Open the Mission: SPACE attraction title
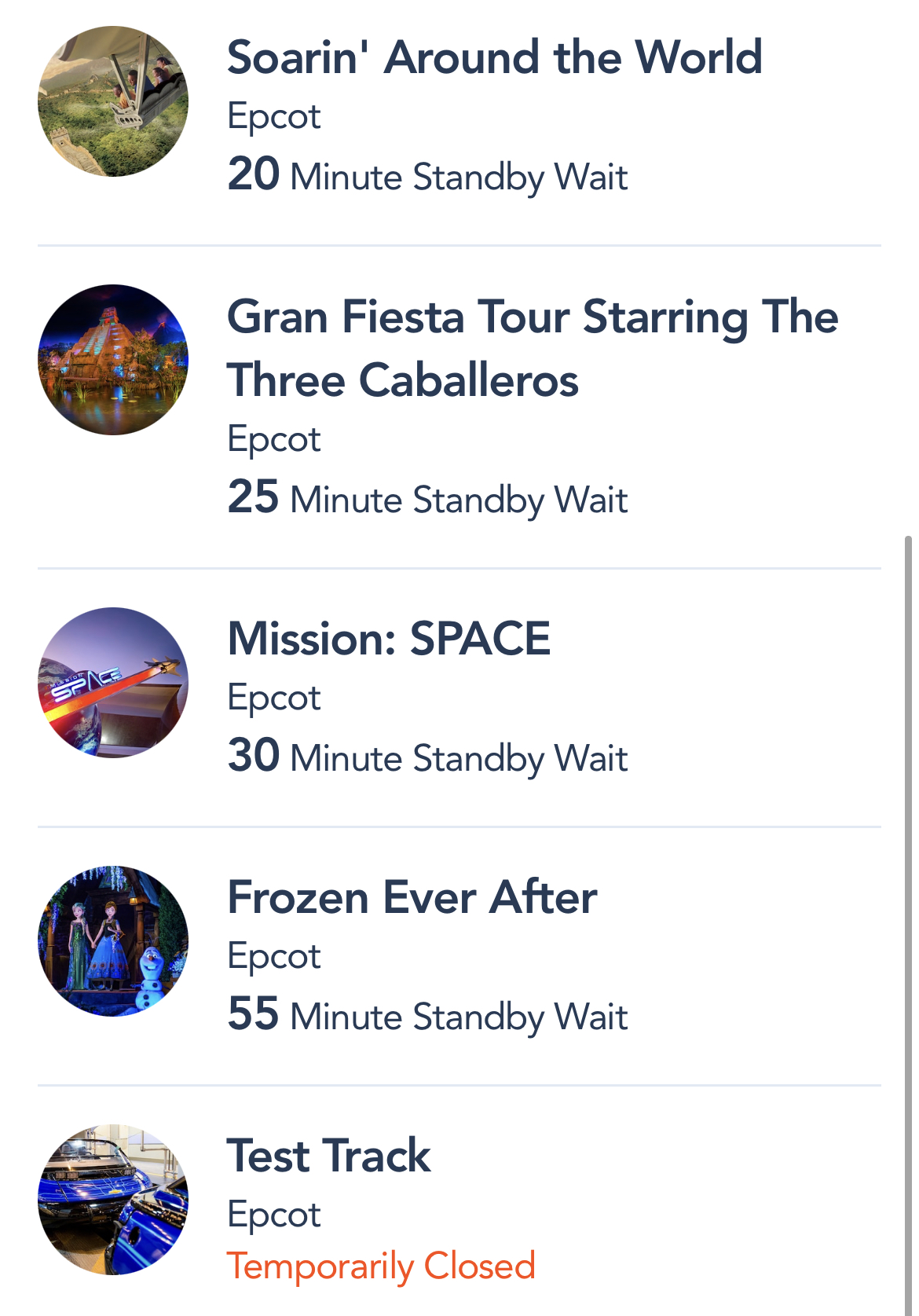 [389, 638]
